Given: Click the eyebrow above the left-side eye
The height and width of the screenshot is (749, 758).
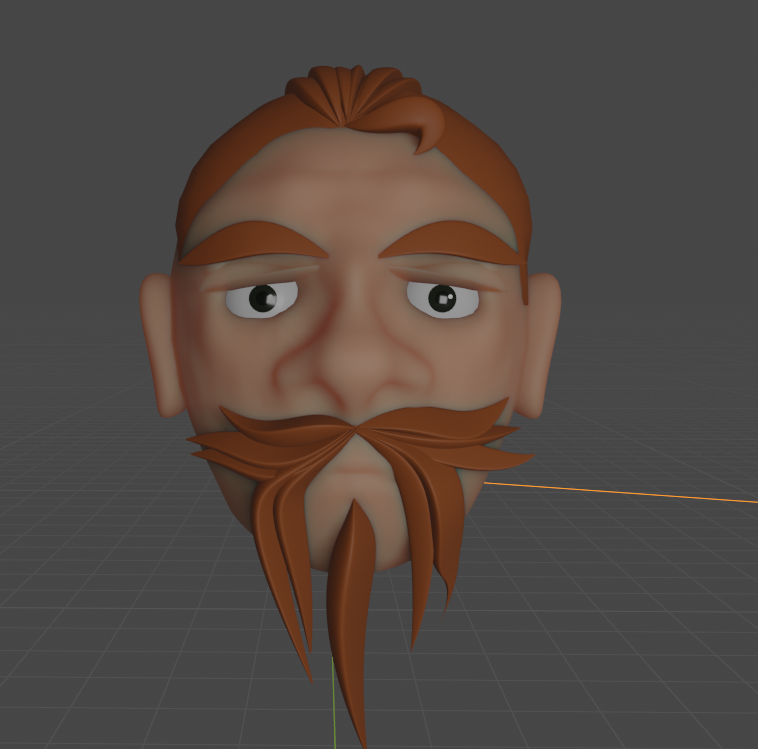Looking at the screenshot, I should coord(254,243).
